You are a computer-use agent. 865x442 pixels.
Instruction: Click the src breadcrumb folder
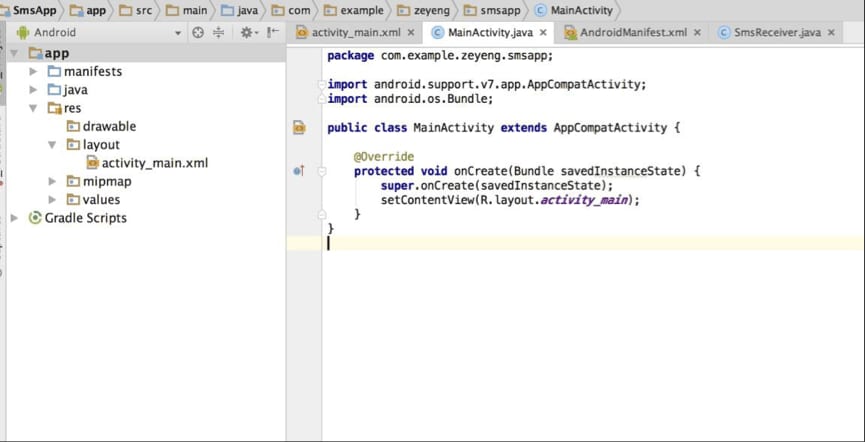136,10
